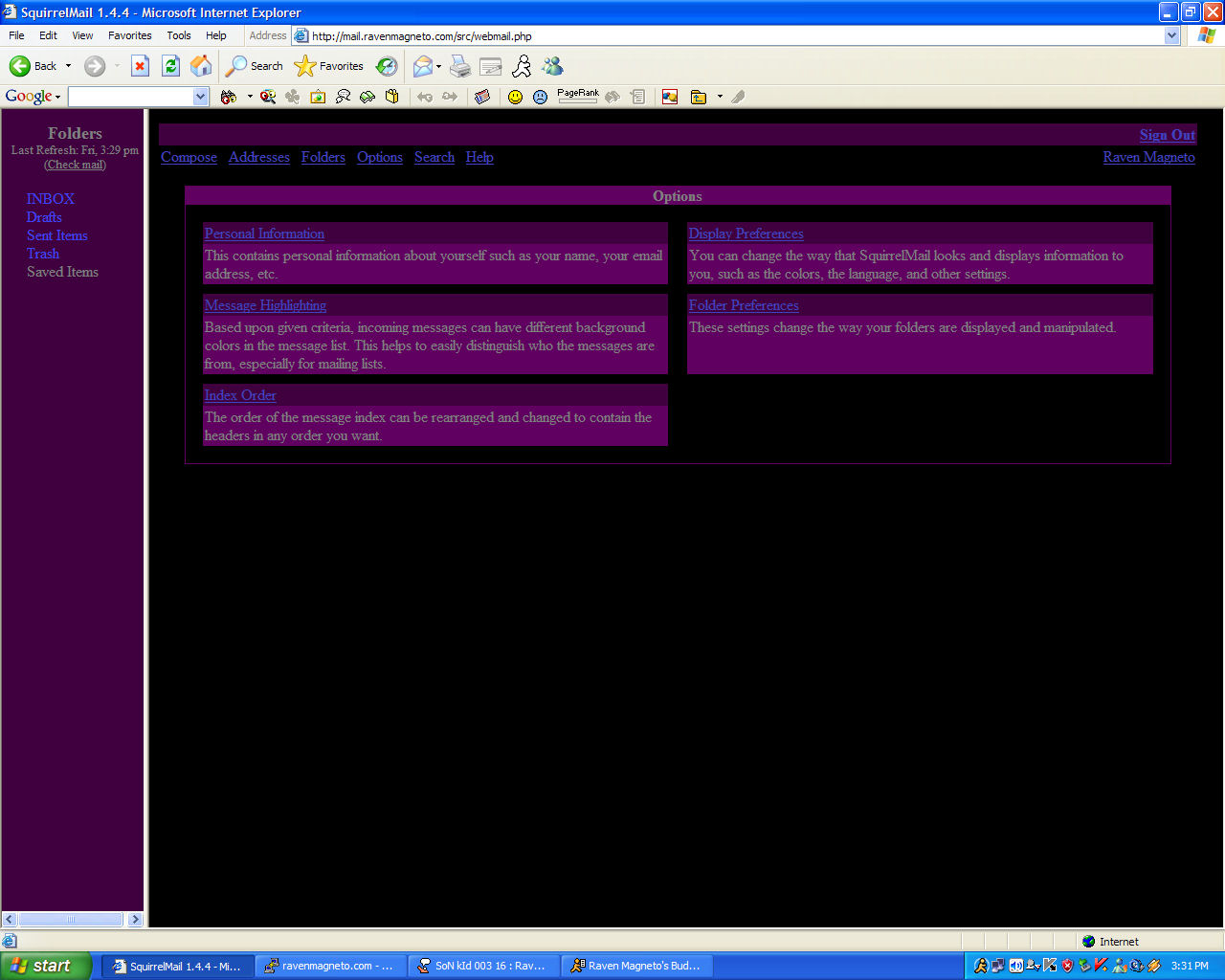Click the Compose link

tap(189, 157)
